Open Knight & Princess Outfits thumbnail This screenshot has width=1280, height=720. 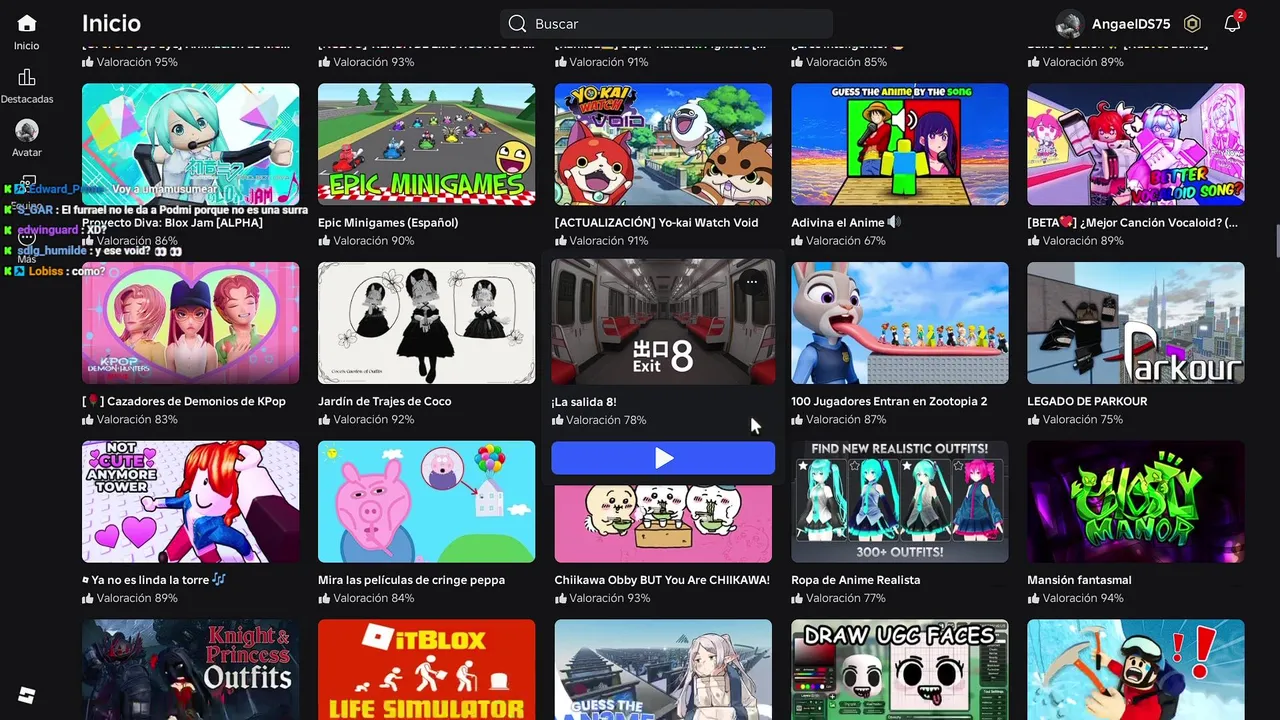(190, 669)
